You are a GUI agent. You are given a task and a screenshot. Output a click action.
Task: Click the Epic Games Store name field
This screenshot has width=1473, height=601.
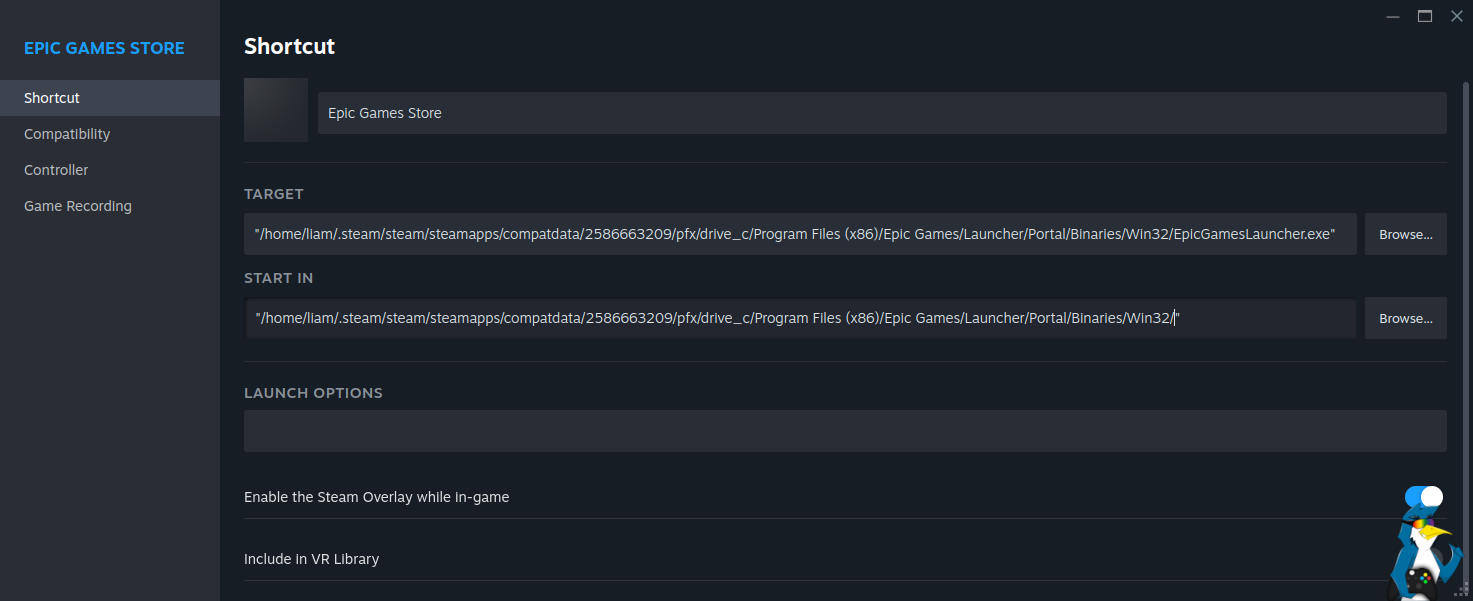pyautogui.click(x=881, y=113)
